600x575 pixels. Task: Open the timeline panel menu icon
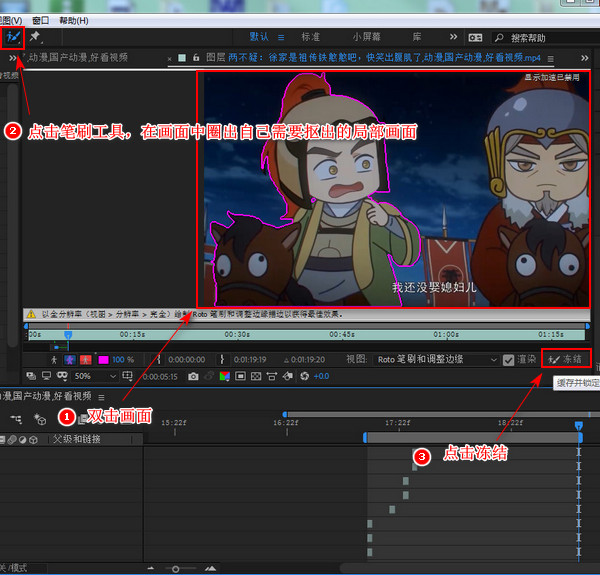[x=101, y=397]
